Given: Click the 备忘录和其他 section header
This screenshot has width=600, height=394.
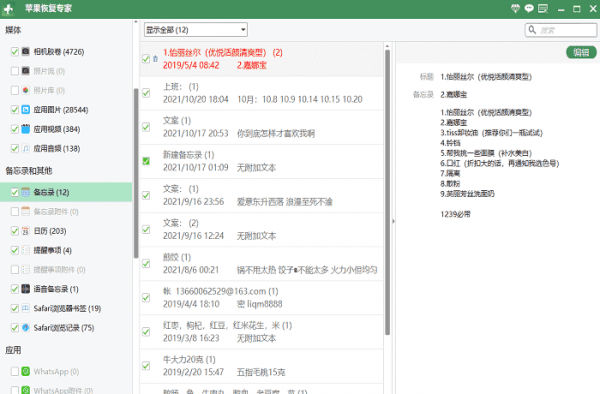Looking at the screenshot, I should point(29,171).
